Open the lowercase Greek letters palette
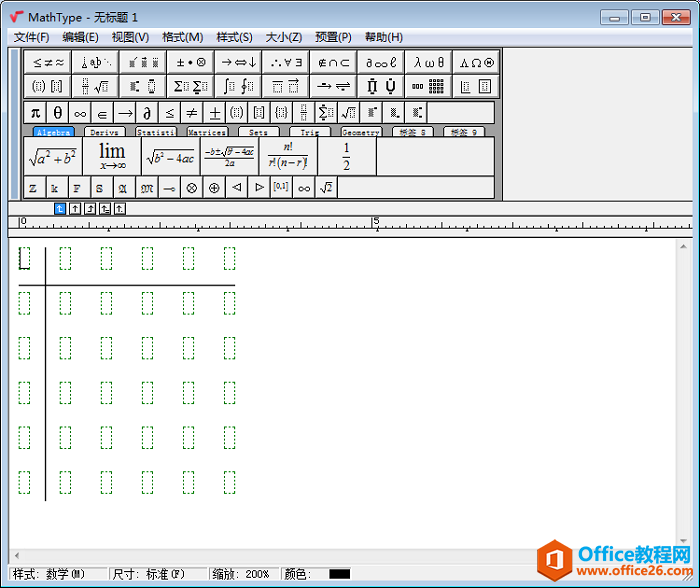 (x=429, y=63)
